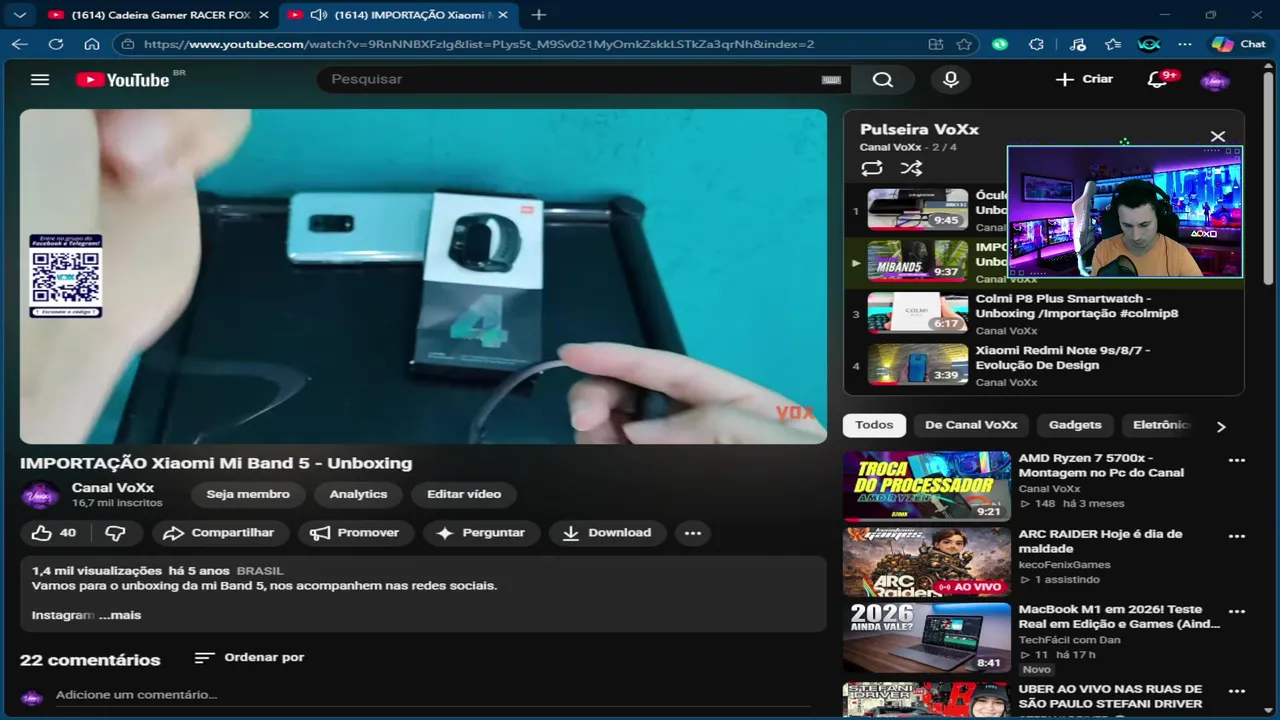Expand the description with ...mais
The width and height of the screenshot is (1280, 720).
[120, 615]
